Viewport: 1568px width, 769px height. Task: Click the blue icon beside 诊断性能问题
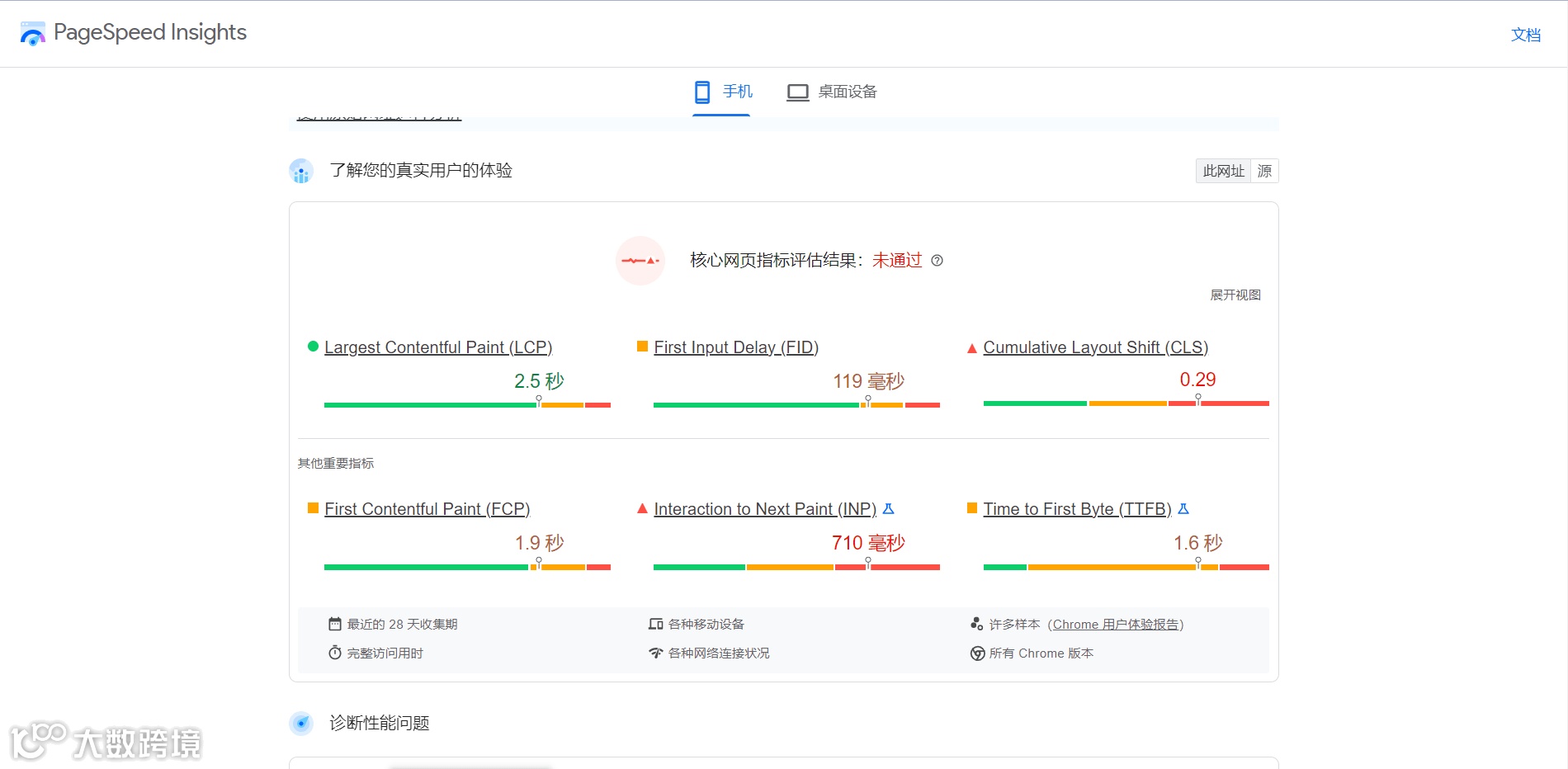point(300,724)
